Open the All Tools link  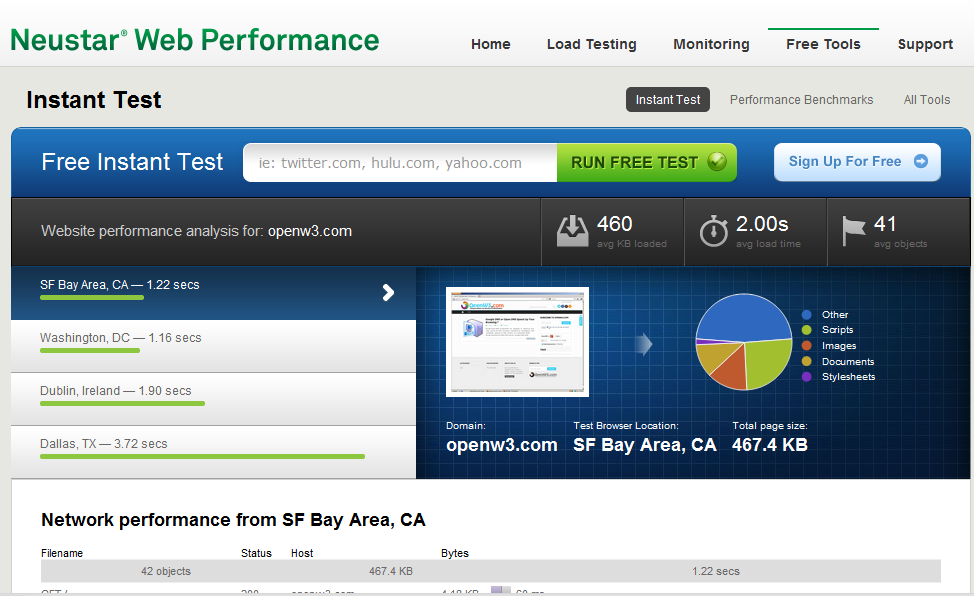[x=927, y=99]
